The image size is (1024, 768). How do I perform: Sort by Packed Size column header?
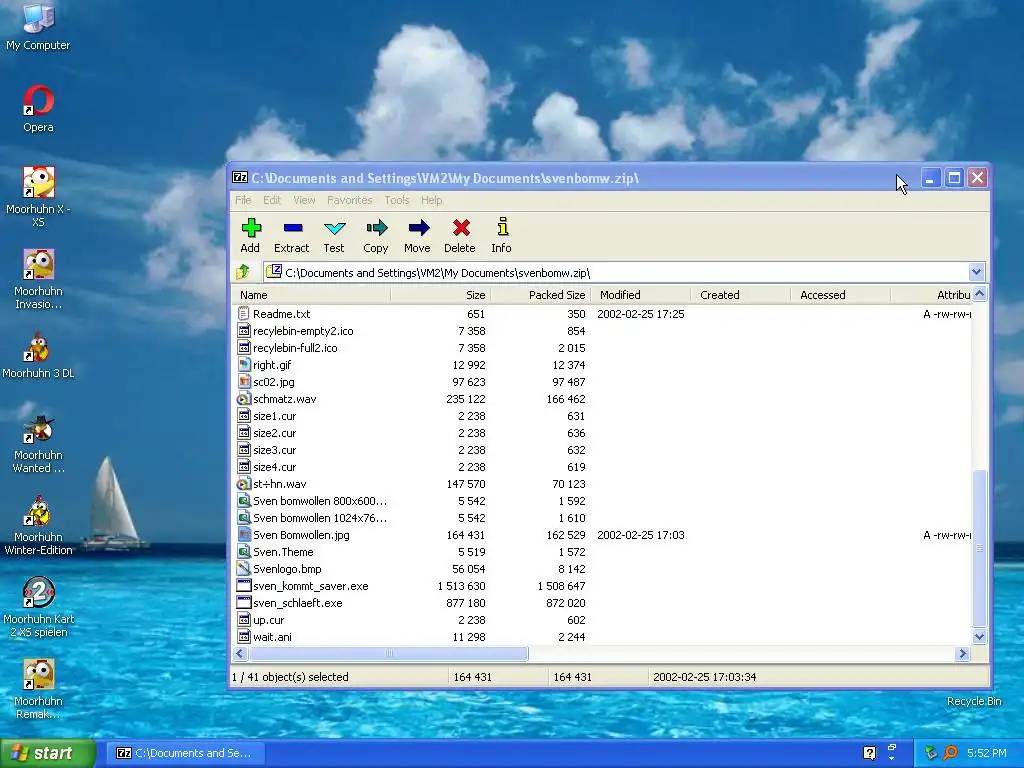pyautogui.click(x=540, y=295)
